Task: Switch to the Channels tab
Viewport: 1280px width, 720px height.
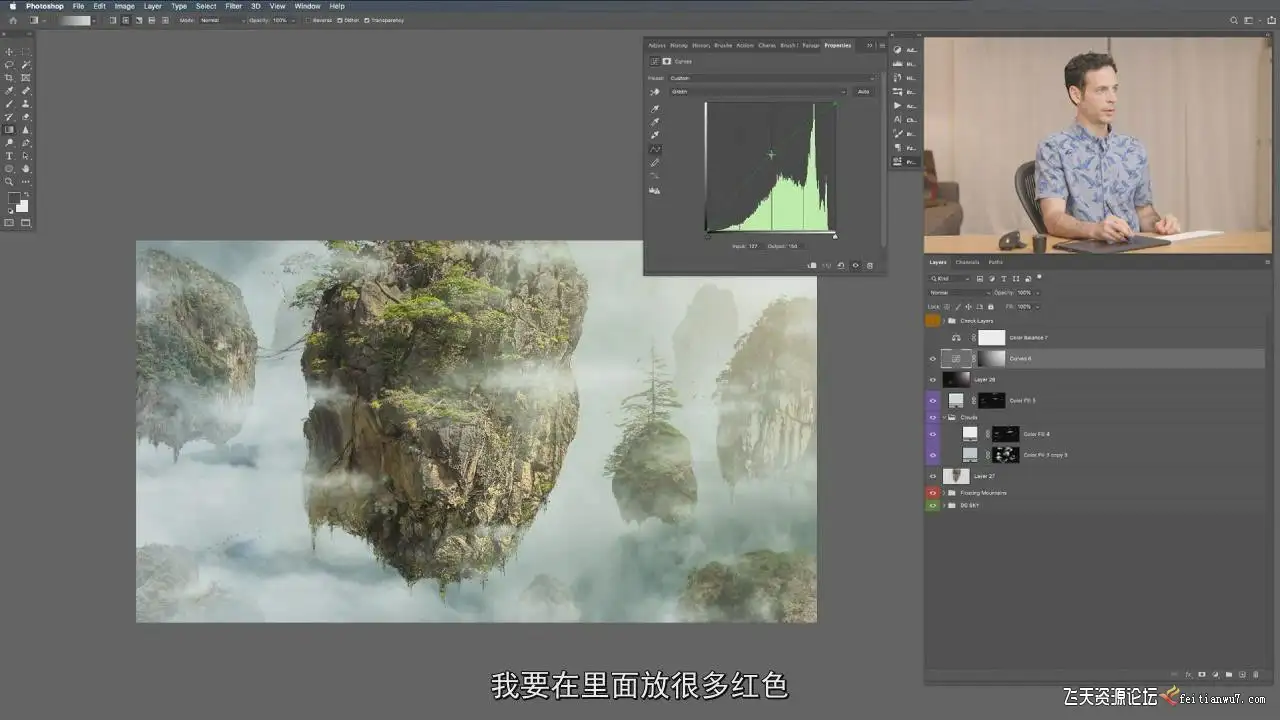Action: click(x=967, y=262)
